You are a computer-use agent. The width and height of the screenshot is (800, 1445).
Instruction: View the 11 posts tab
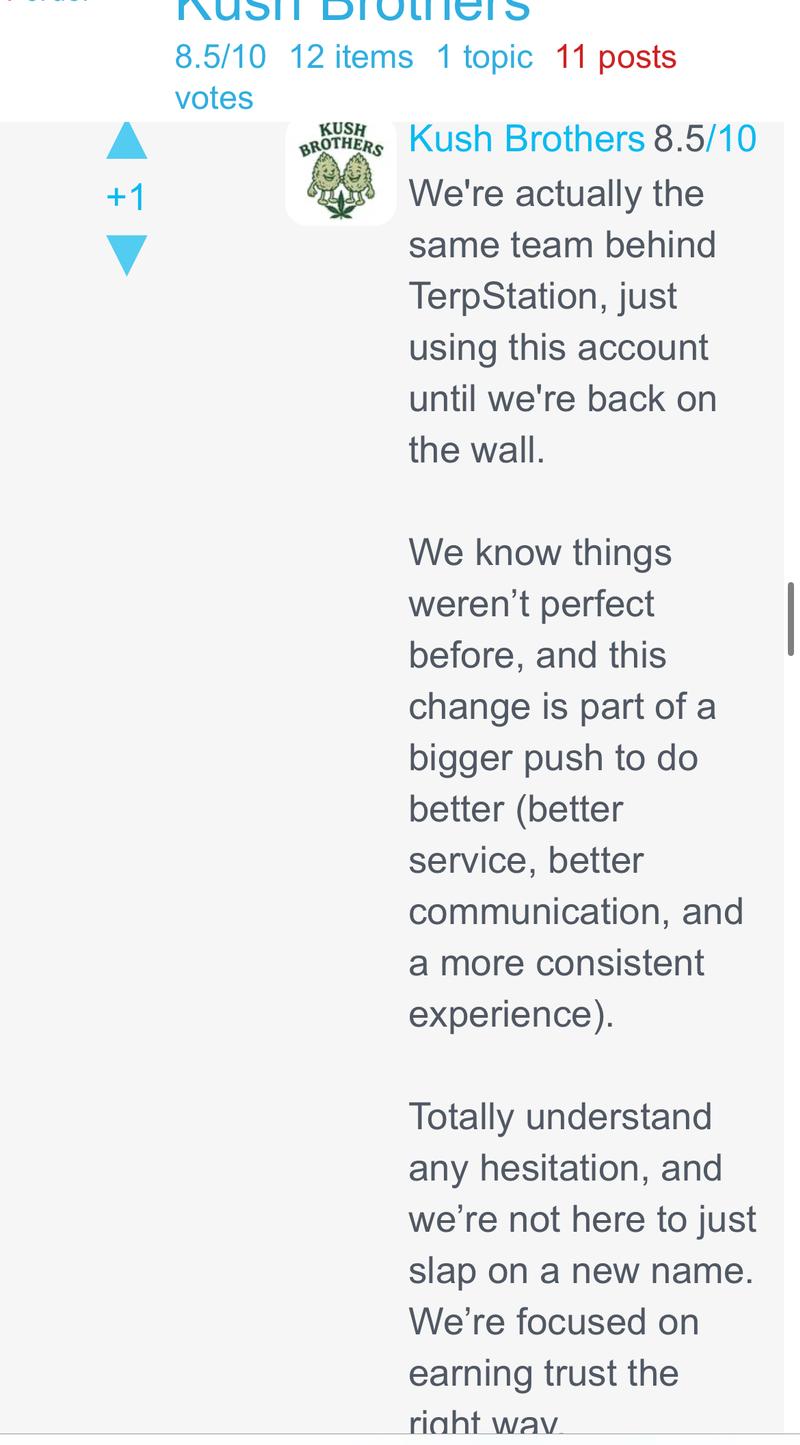pos(616,57)
